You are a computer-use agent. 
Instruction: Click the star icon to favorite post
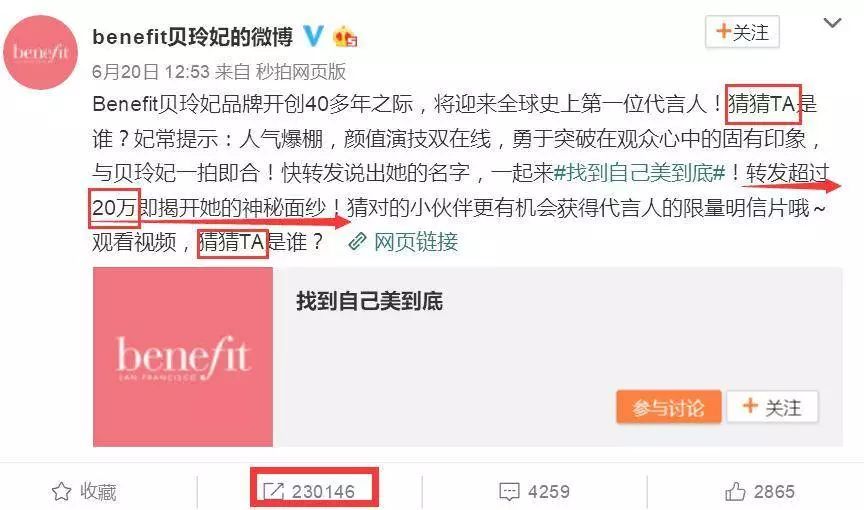click(61, 491)
